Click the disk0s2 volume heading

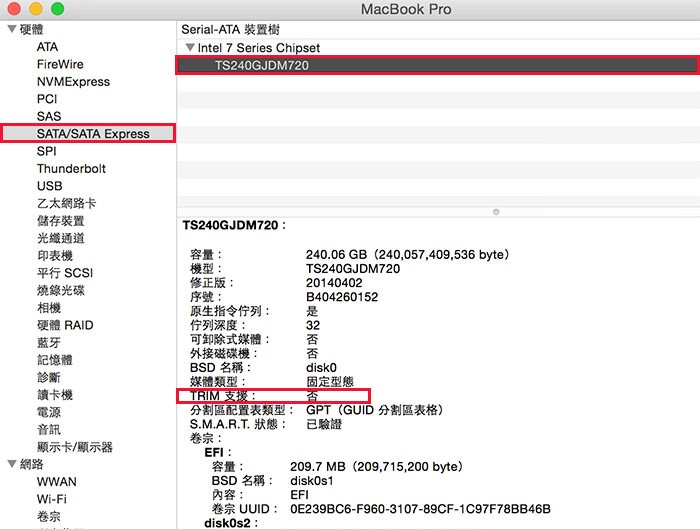[231, 523]
